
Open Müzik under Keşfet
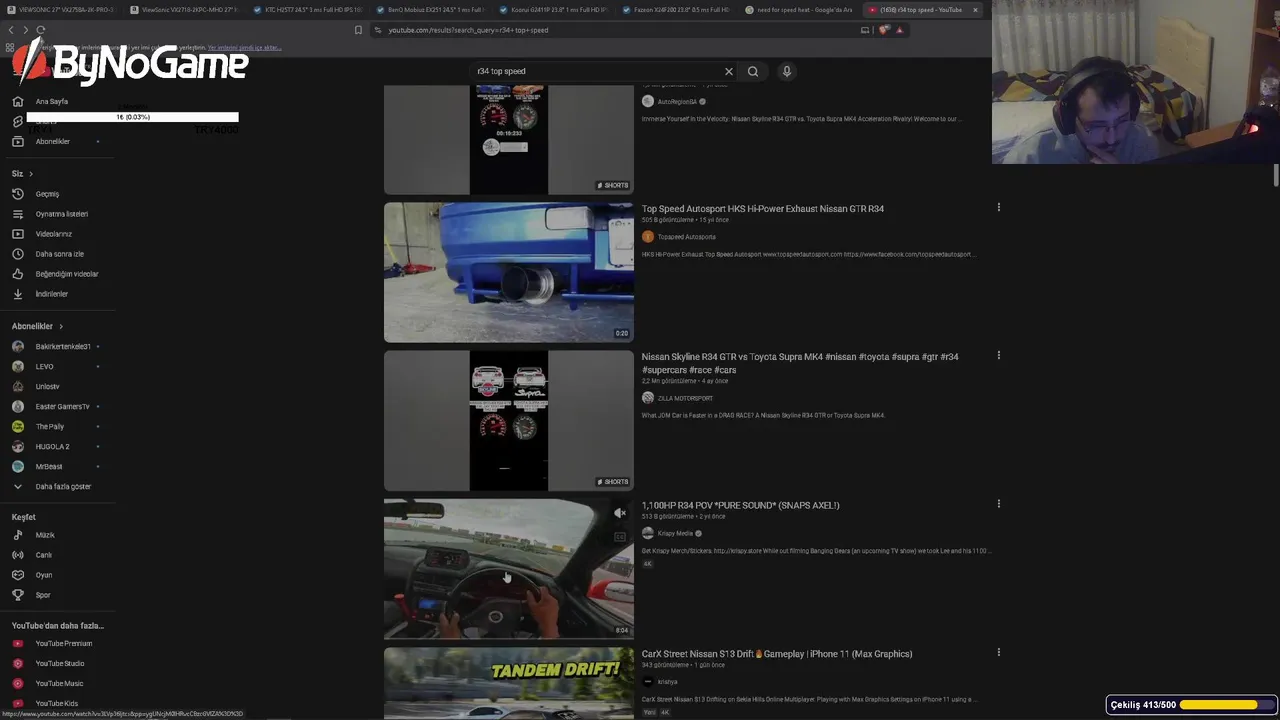pyautogui.click(x=45, y=535)
